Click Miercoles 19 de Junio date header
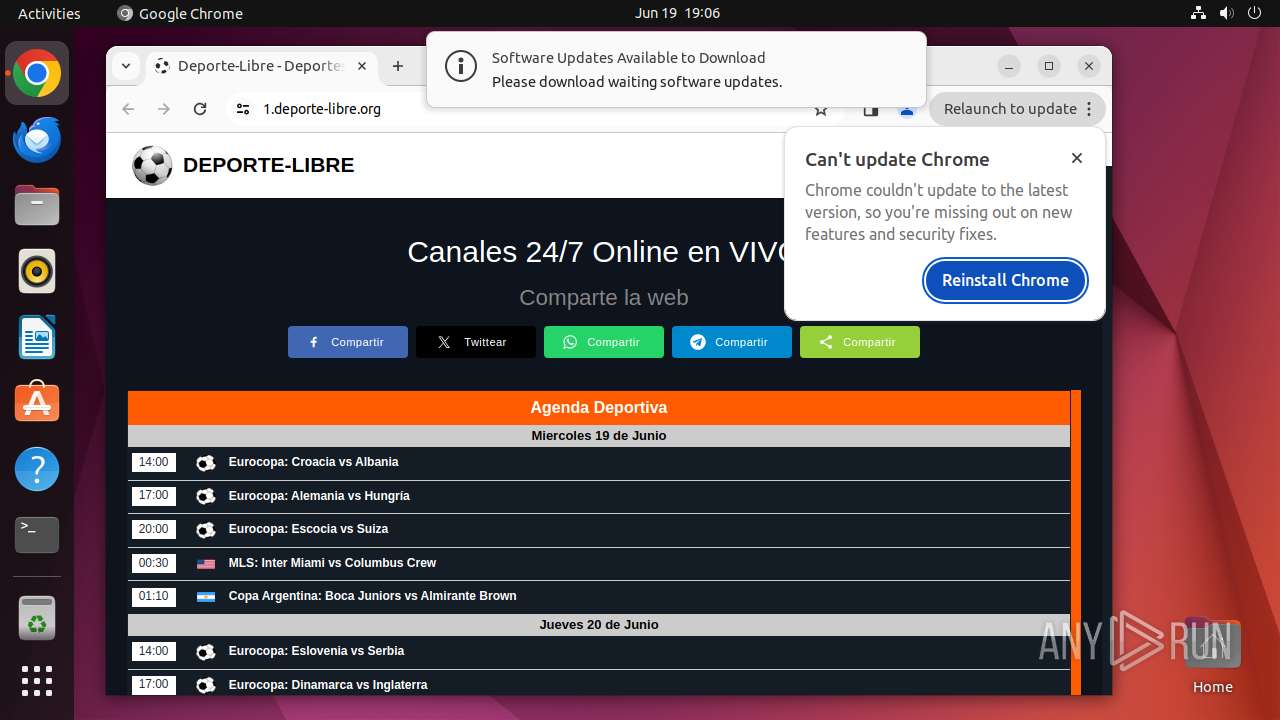The image size is (1280, 720). [x=599, y=436]
